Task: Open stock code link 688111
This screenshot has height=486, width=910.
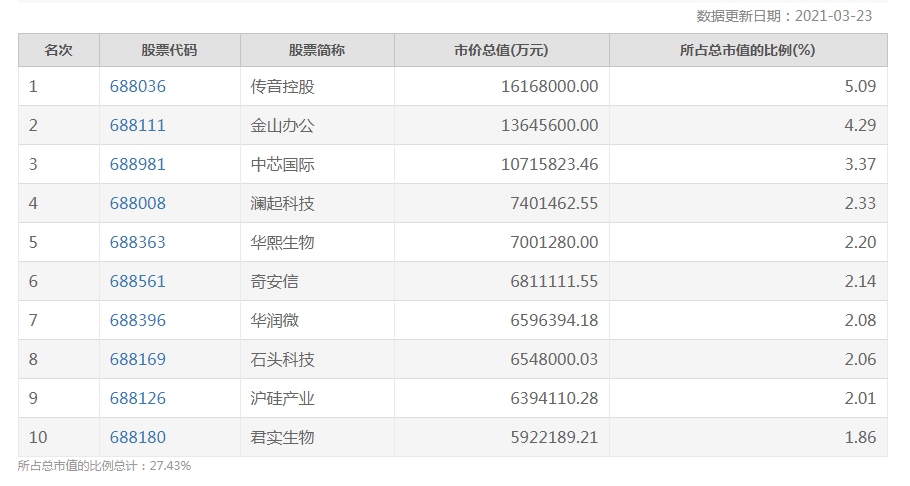Action: click(x=138, y=126)
